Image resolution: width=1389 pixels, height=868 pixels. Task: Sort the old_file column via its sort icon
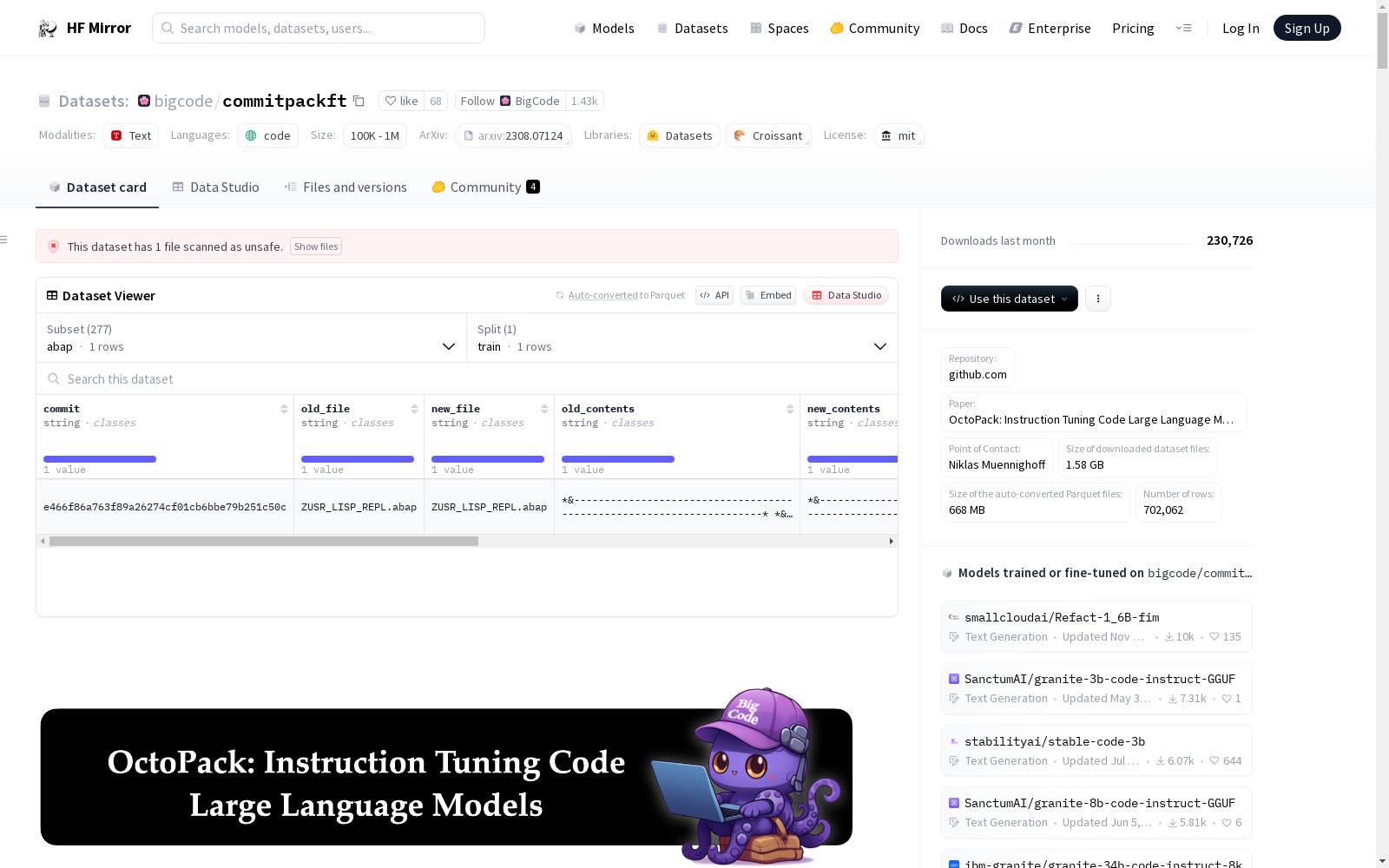tap(414, 409)
